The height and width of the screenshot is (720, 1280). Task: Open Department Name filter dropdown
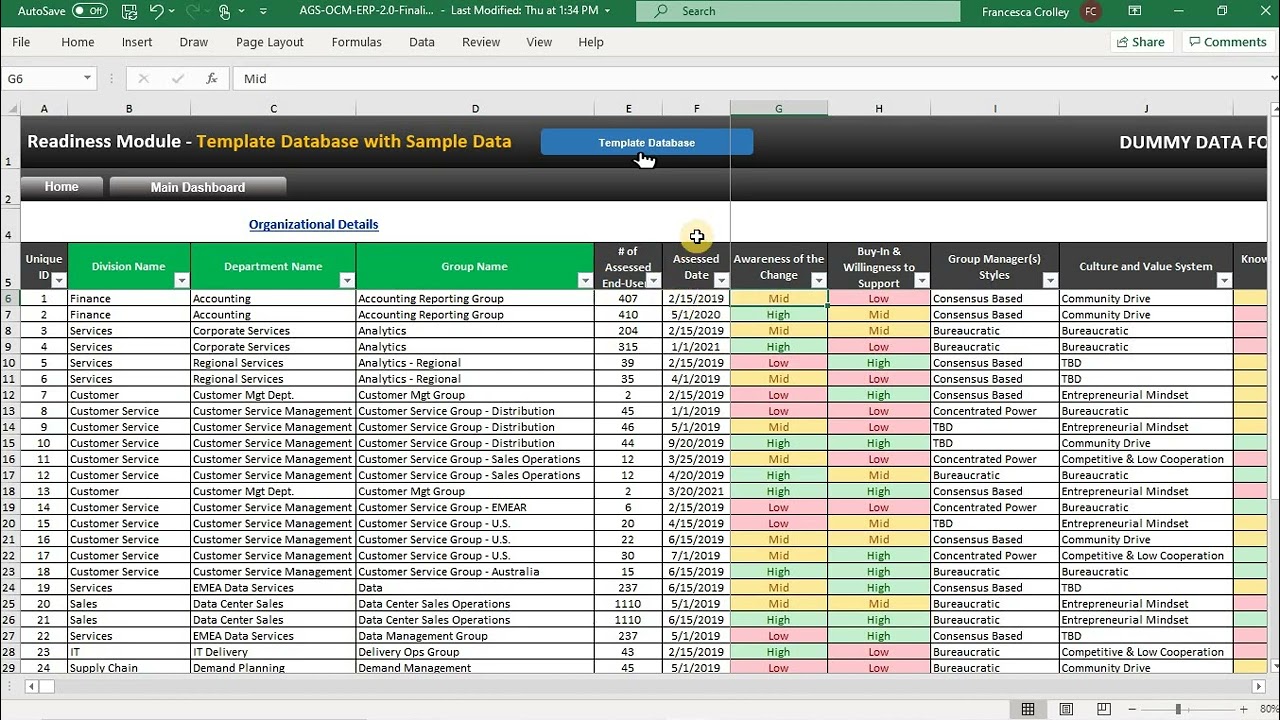[347, 281]
